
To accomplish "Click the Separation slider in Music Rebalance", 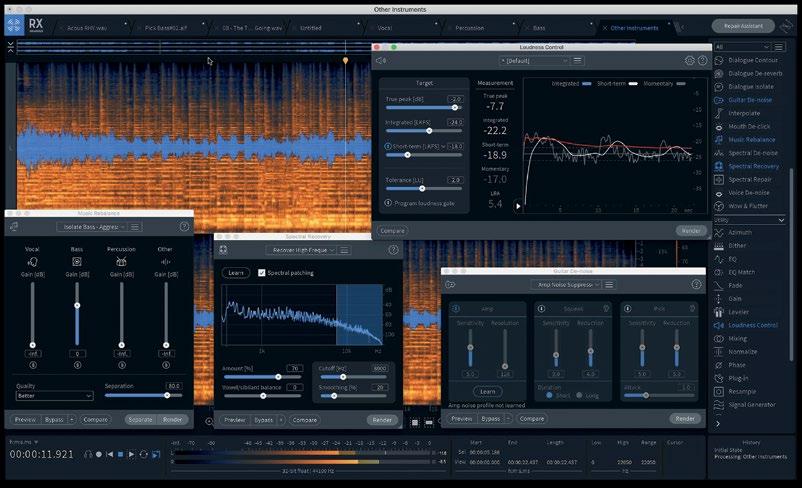I will (143, 395).
